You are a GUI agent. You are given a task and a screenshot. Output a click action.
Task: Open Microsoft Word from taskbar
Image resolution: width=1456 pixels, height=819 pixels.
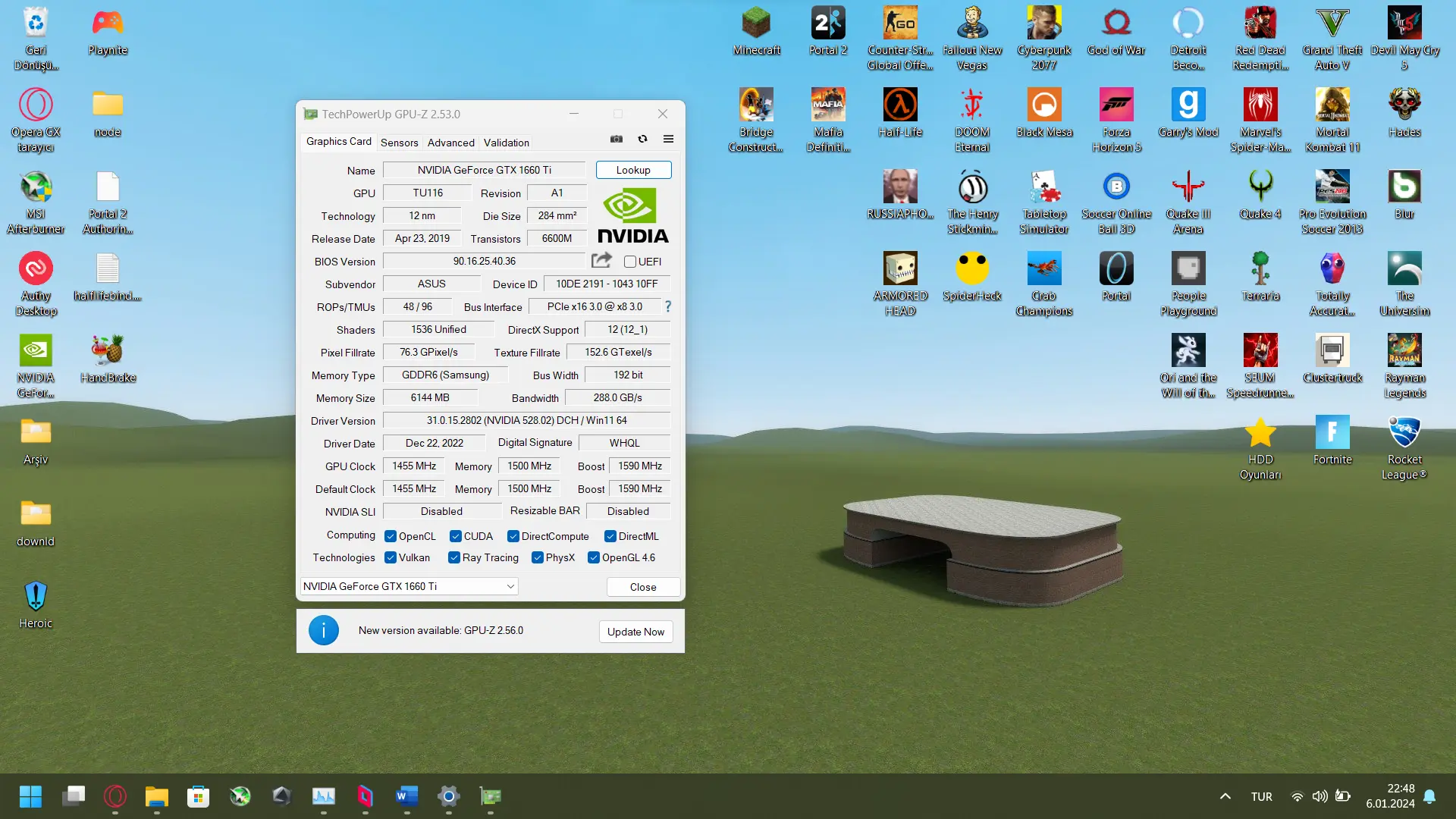click(407, 796)
